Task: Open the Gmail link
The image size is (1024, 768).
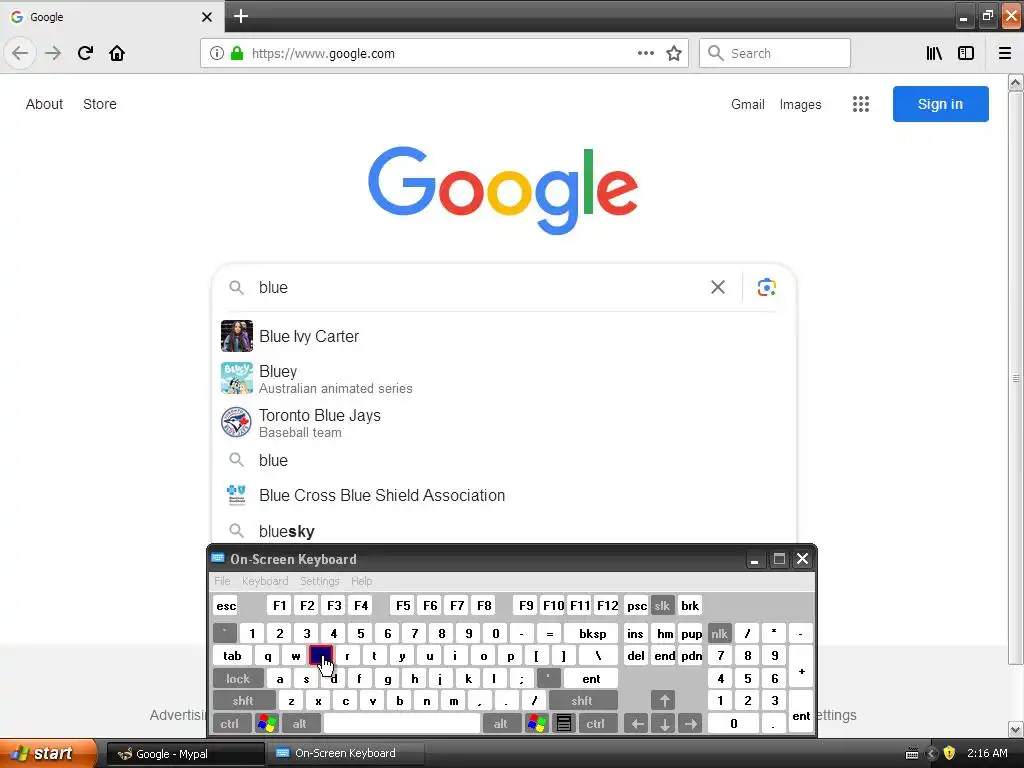Action: tap(748, 104)
